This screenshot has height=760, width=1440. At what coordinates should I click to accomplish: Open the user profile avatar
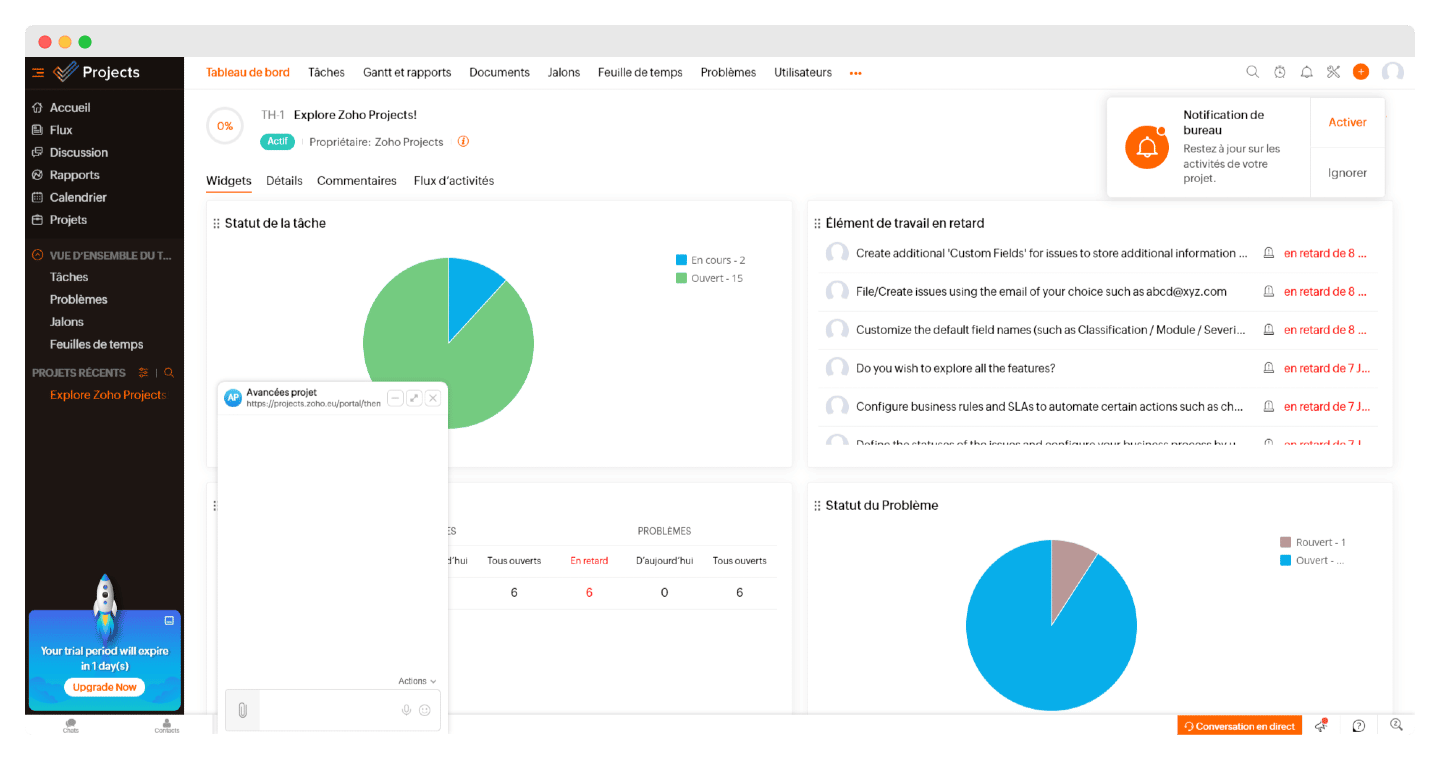point(1393,72)
